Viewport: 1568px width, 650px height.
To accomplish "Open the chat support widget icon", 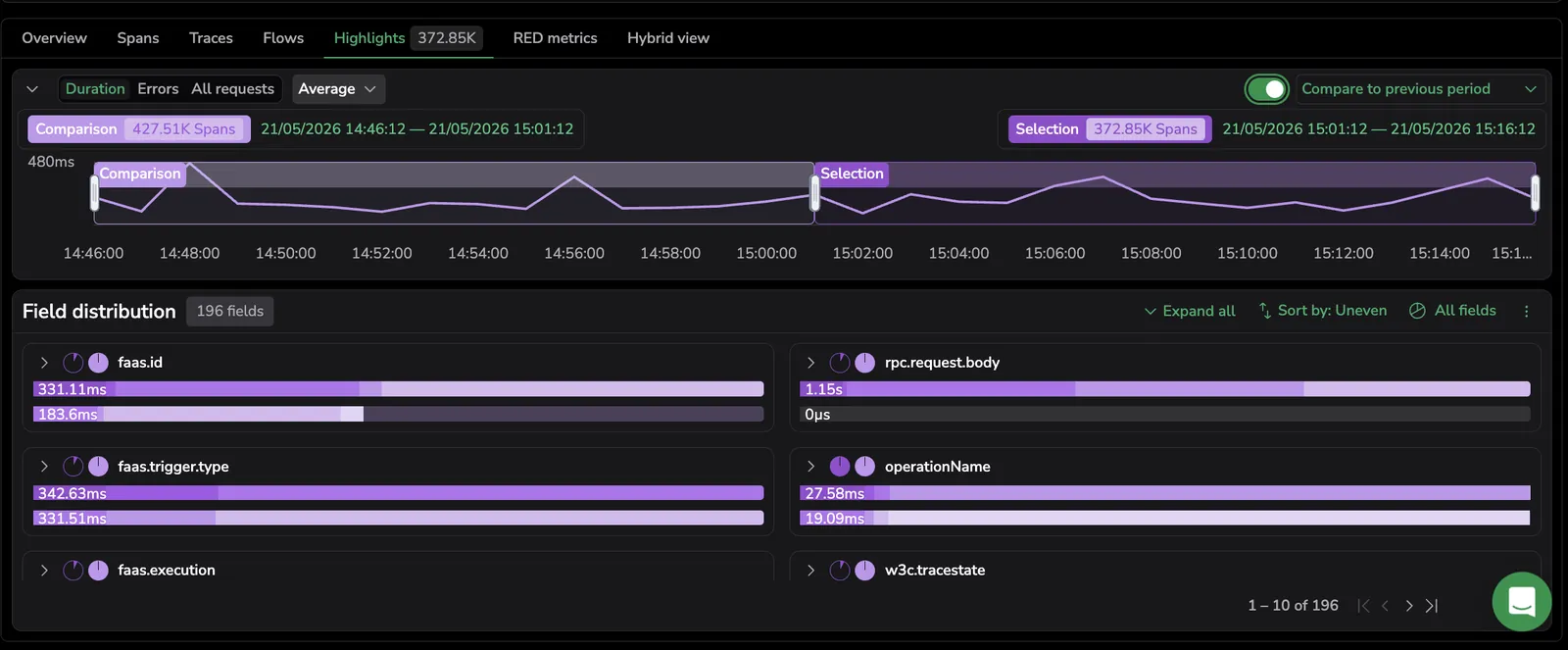I will [1521, 601].
